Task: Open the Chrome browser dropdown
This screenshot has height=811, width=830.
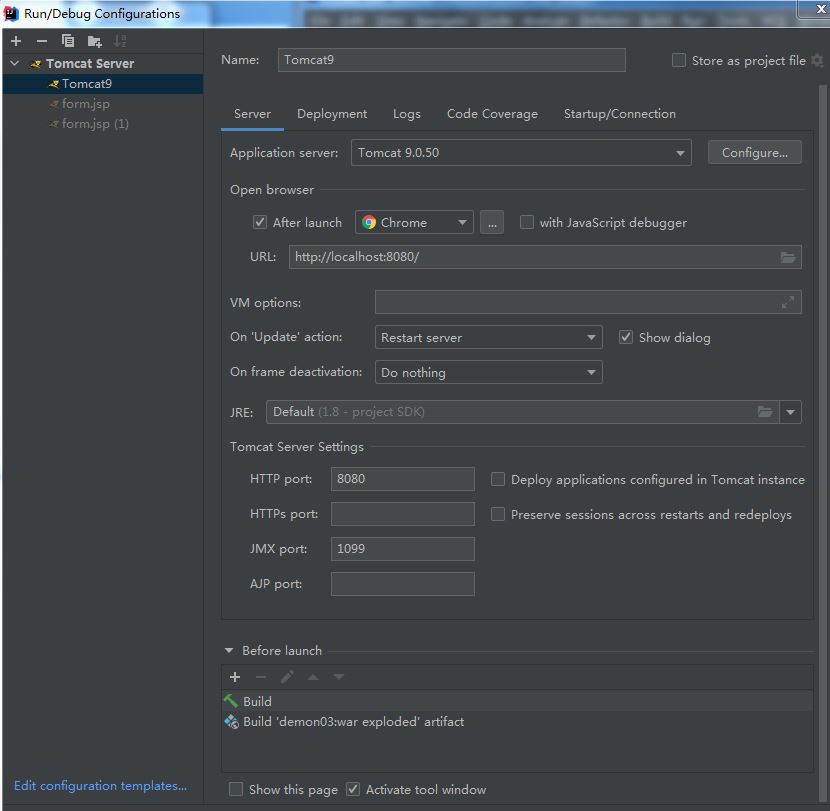Action: [x=414, y=222]
